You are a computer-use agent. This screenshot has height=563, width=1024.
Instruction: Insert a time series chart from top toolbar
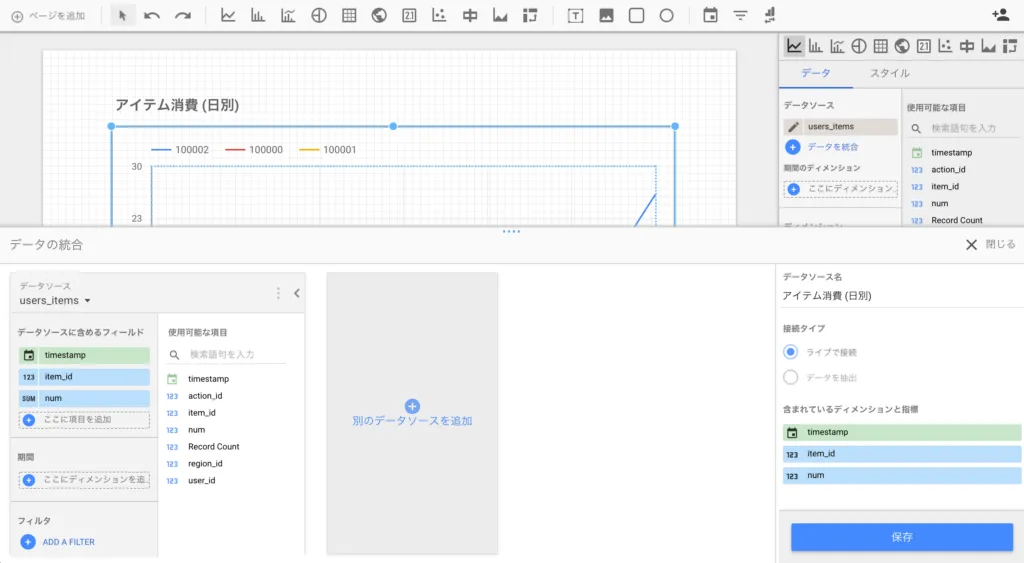point(228,16)
